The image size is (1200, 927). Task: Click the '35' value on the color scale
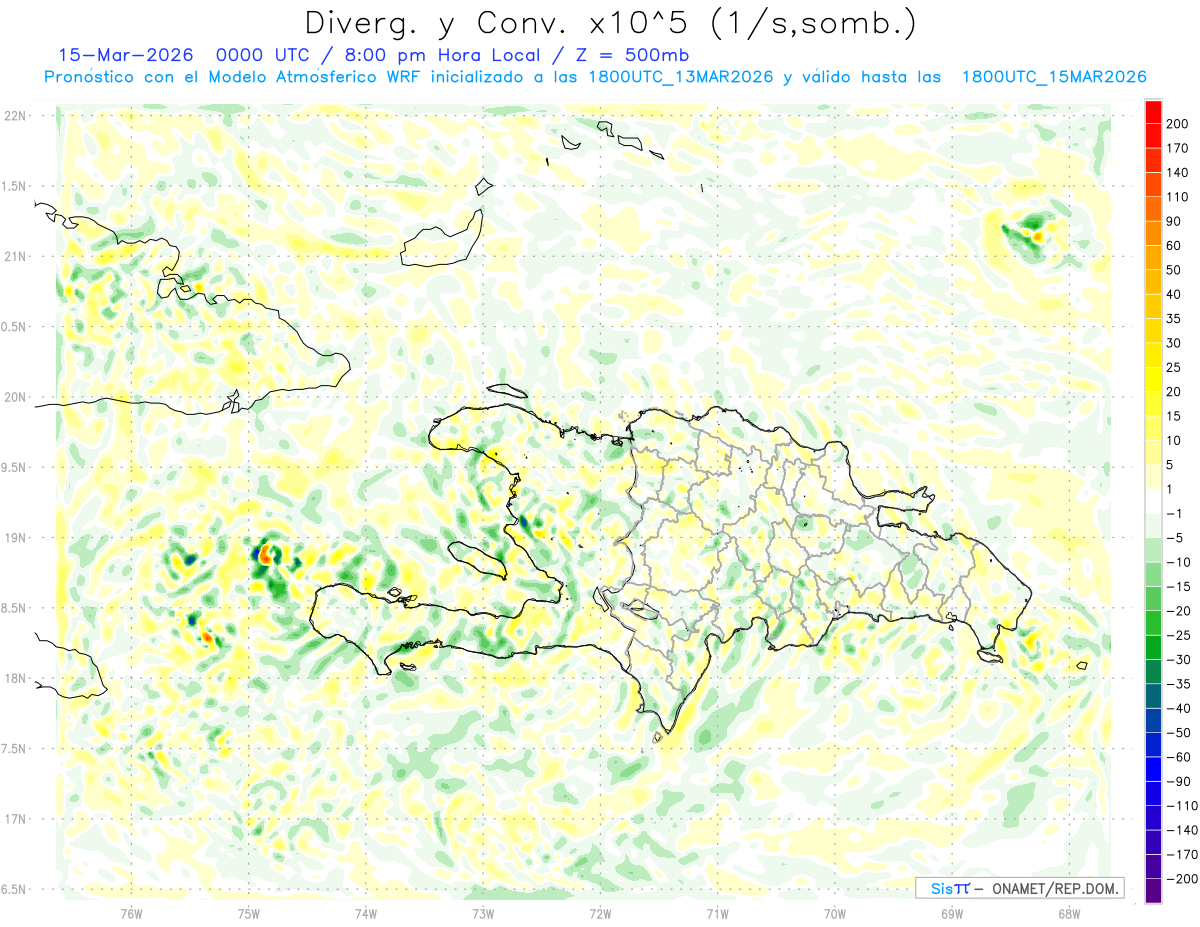[x=1174, y=319]
